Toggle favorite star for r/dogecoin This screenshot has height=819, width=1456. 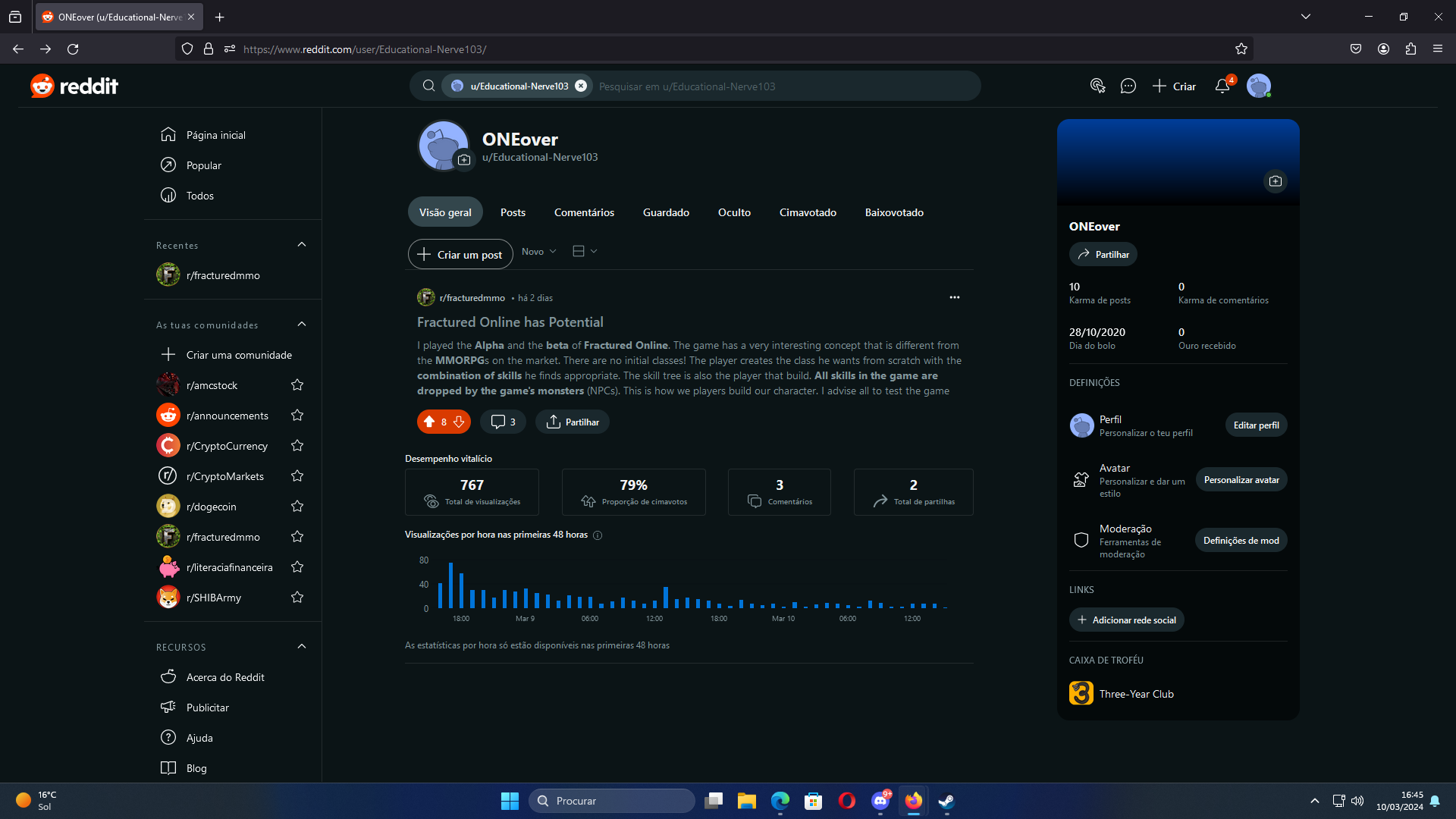click(x=297, y=507)
